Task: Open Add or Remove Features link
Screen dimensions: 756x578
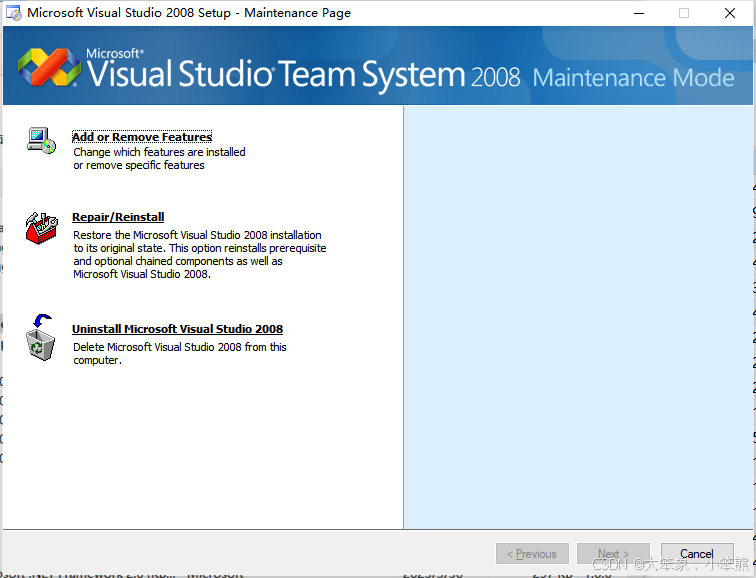Action: click(142, 137)
